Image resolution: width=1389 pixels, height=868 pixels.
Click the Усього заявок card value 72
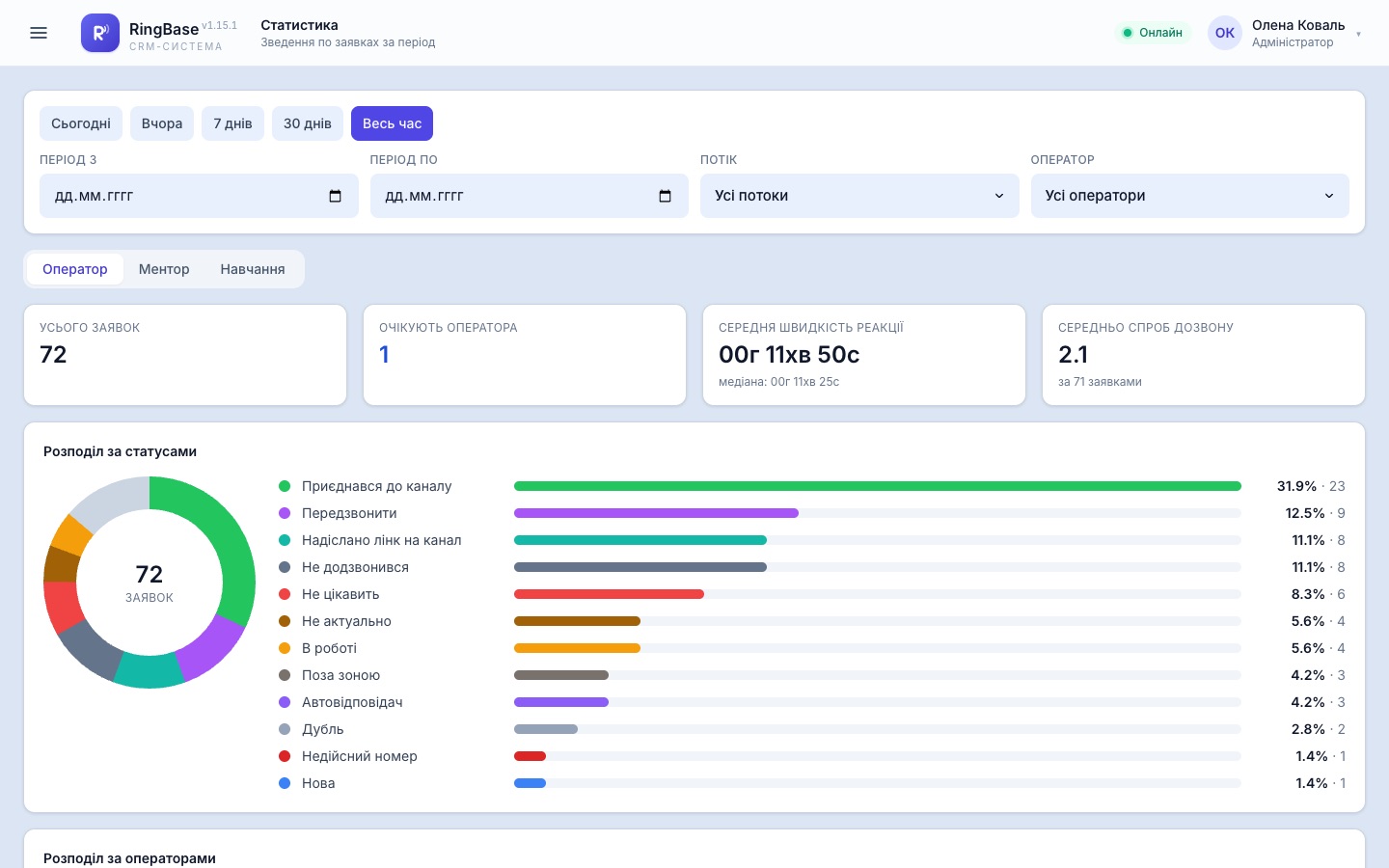tap(53, 355)
